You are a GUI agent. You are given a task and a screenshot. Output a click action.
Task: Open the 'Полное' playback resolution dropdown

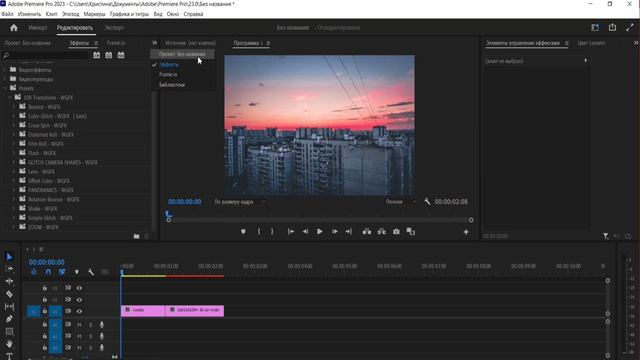coord(402,202)
